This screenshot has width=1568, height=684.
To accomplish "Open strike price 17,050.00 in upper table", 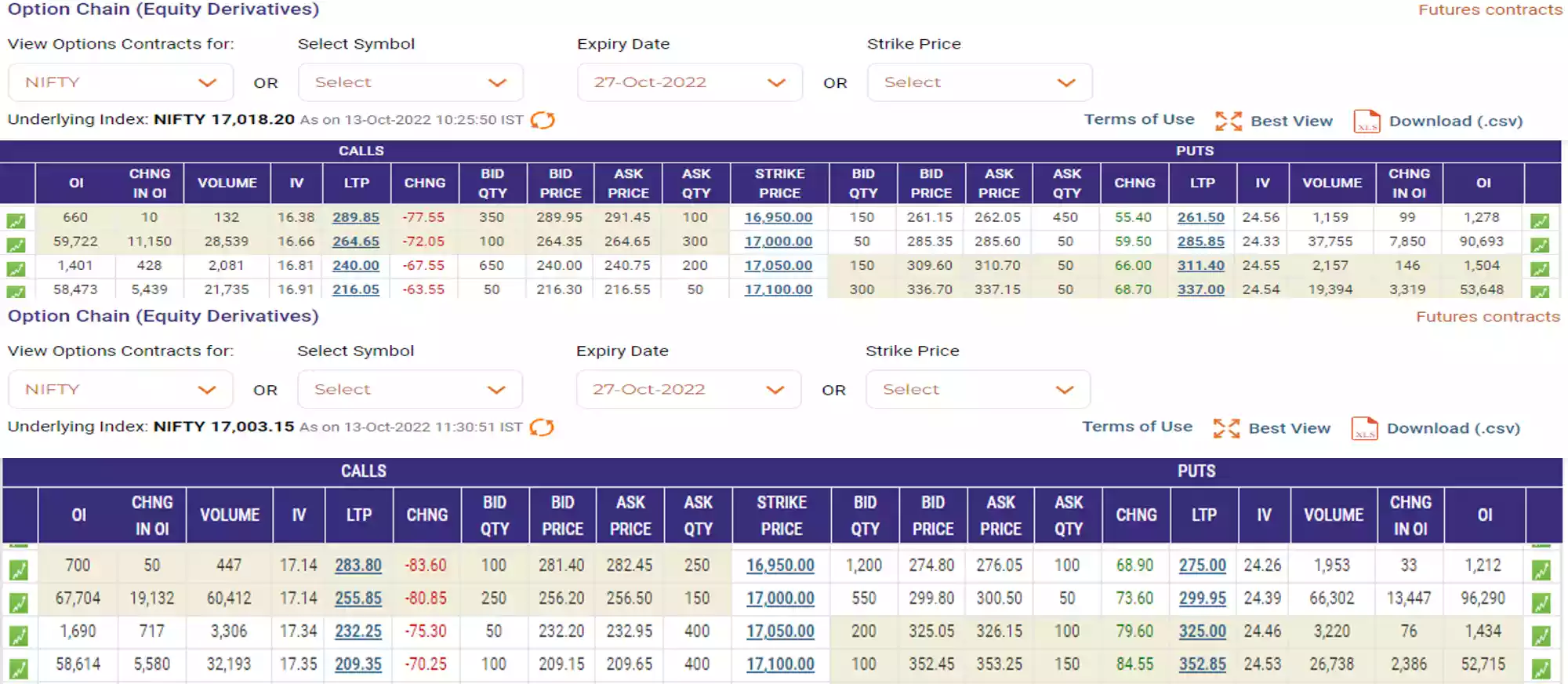I will pyautogui.click(x=779, y=265).
